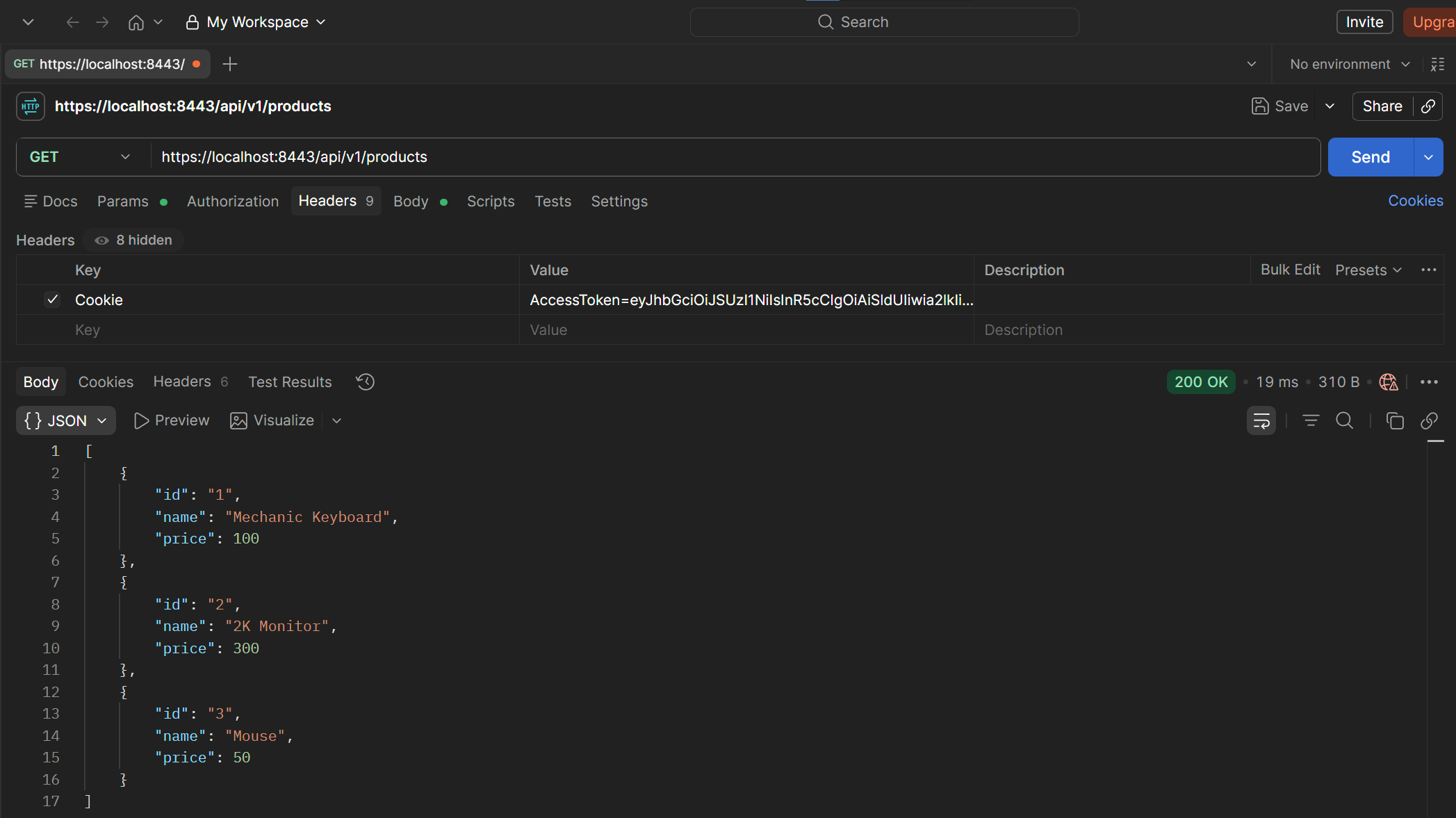This screenshot has height=818, width=1456.
Task: View the response Headers tab
Action: pyautogui.click(x=190, y=382)
